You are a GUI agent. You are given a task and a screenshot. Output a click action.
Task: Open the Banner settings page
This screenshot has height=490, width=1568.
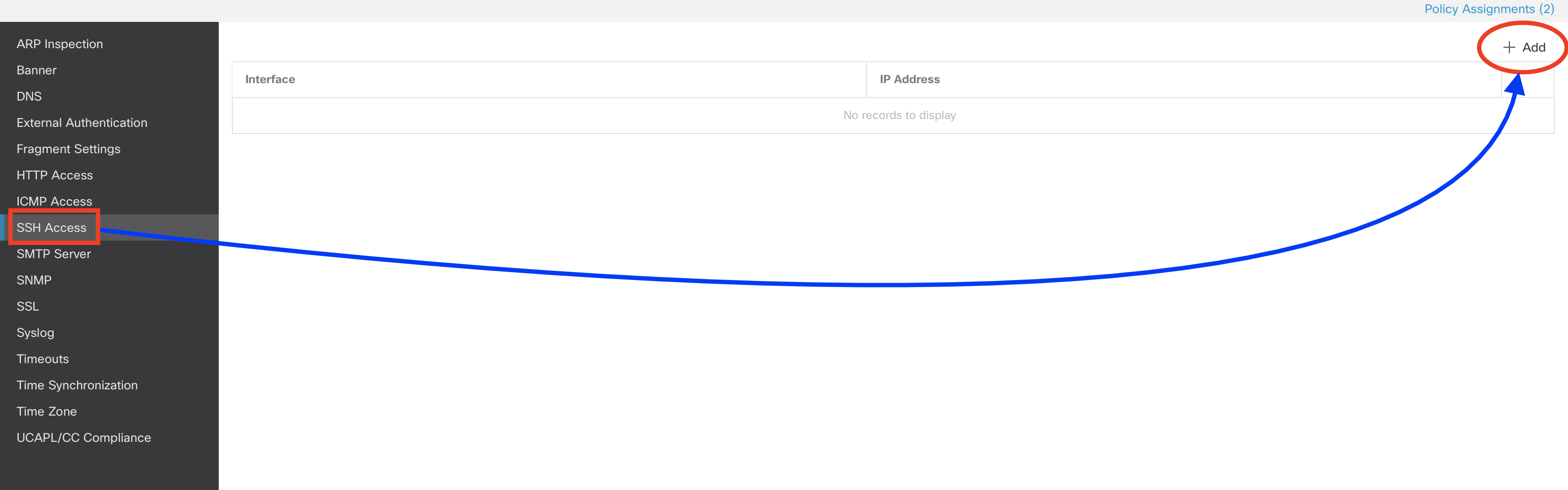pos(36,70)
